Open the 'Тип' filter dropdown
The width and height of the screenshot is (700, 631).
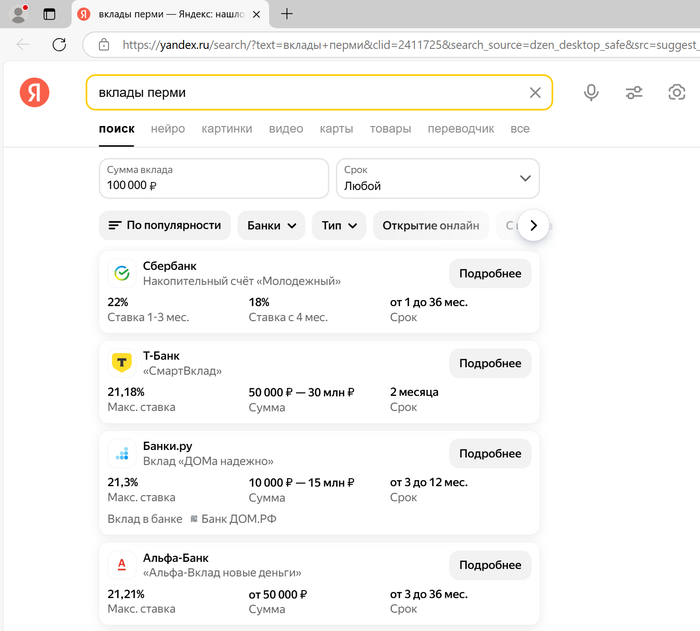(x=339, y=225)
